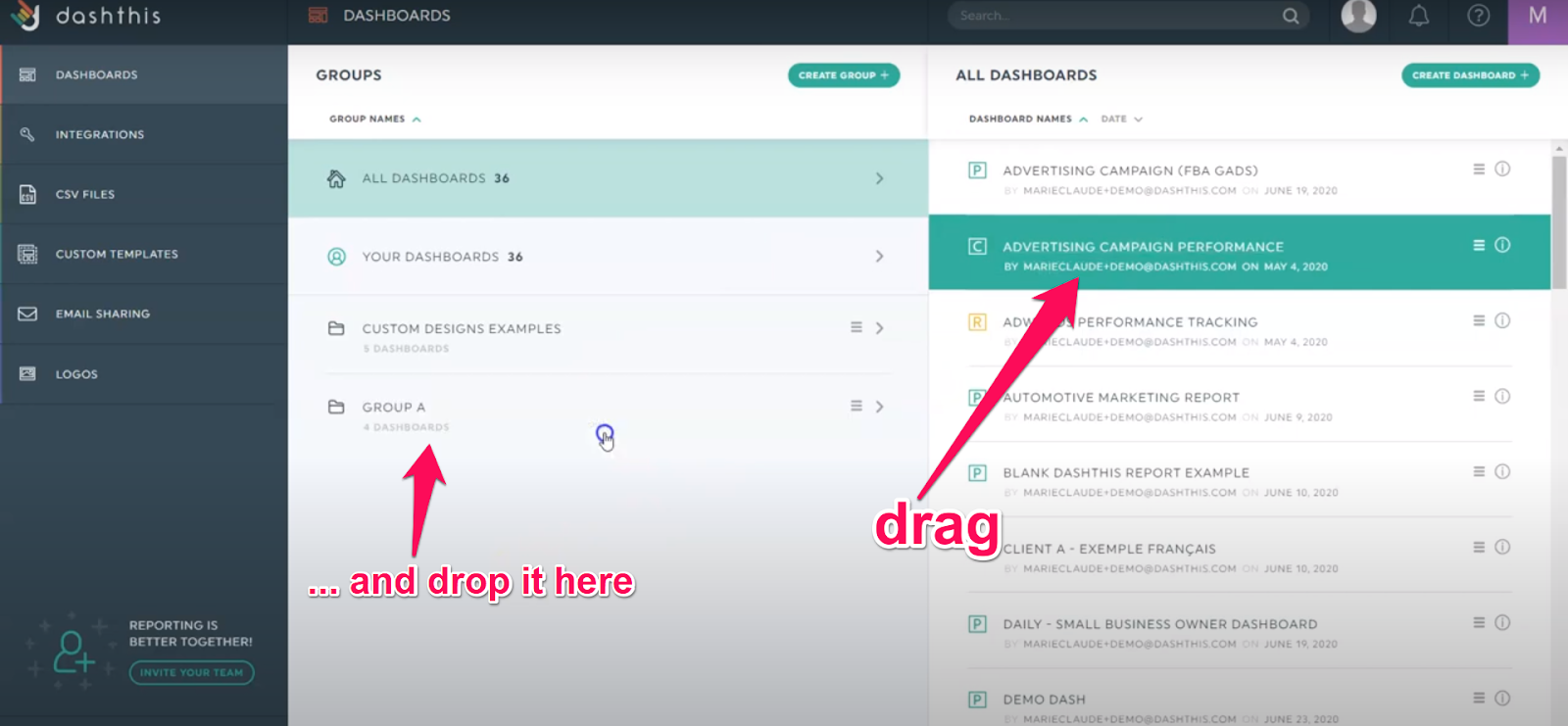
Task: Sort dashboards by Date
Action: pyautogui.click(x=1121, y=119)
